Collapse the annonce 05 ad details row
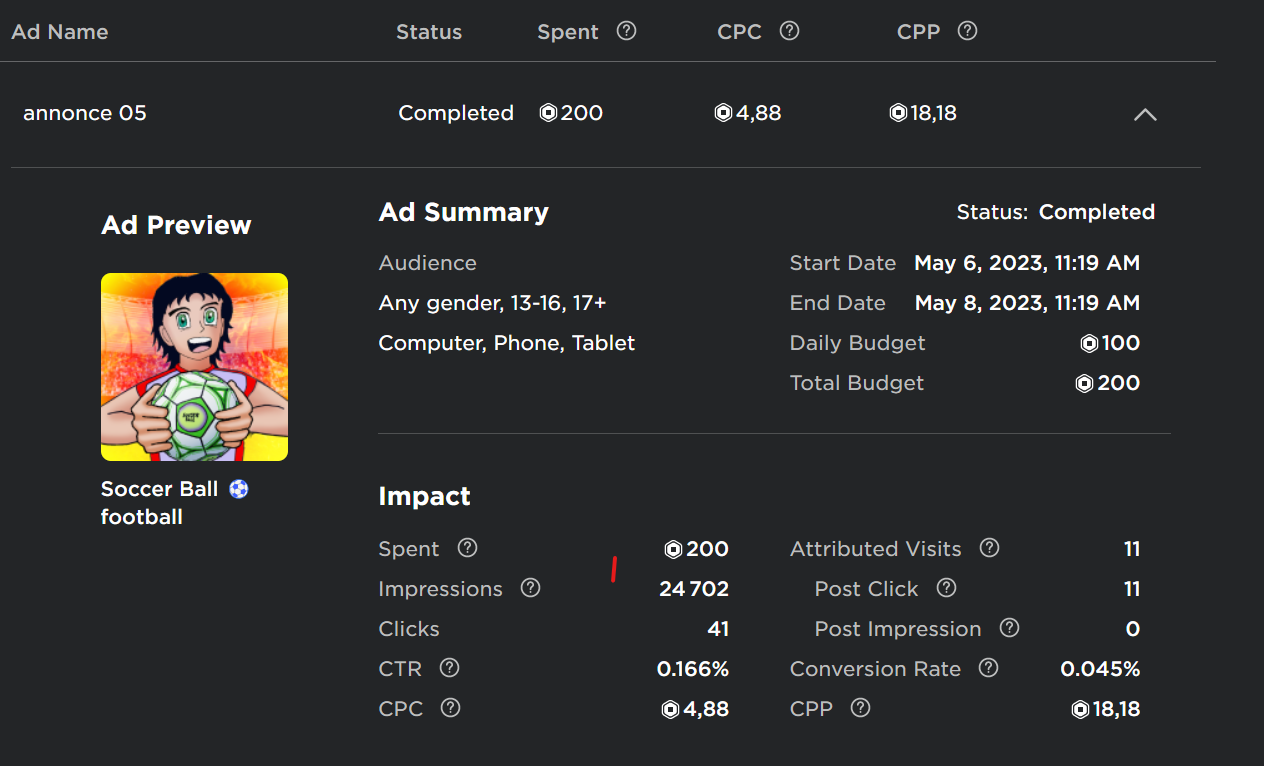Screen dimensions: 1264x766 point(1145,114)
